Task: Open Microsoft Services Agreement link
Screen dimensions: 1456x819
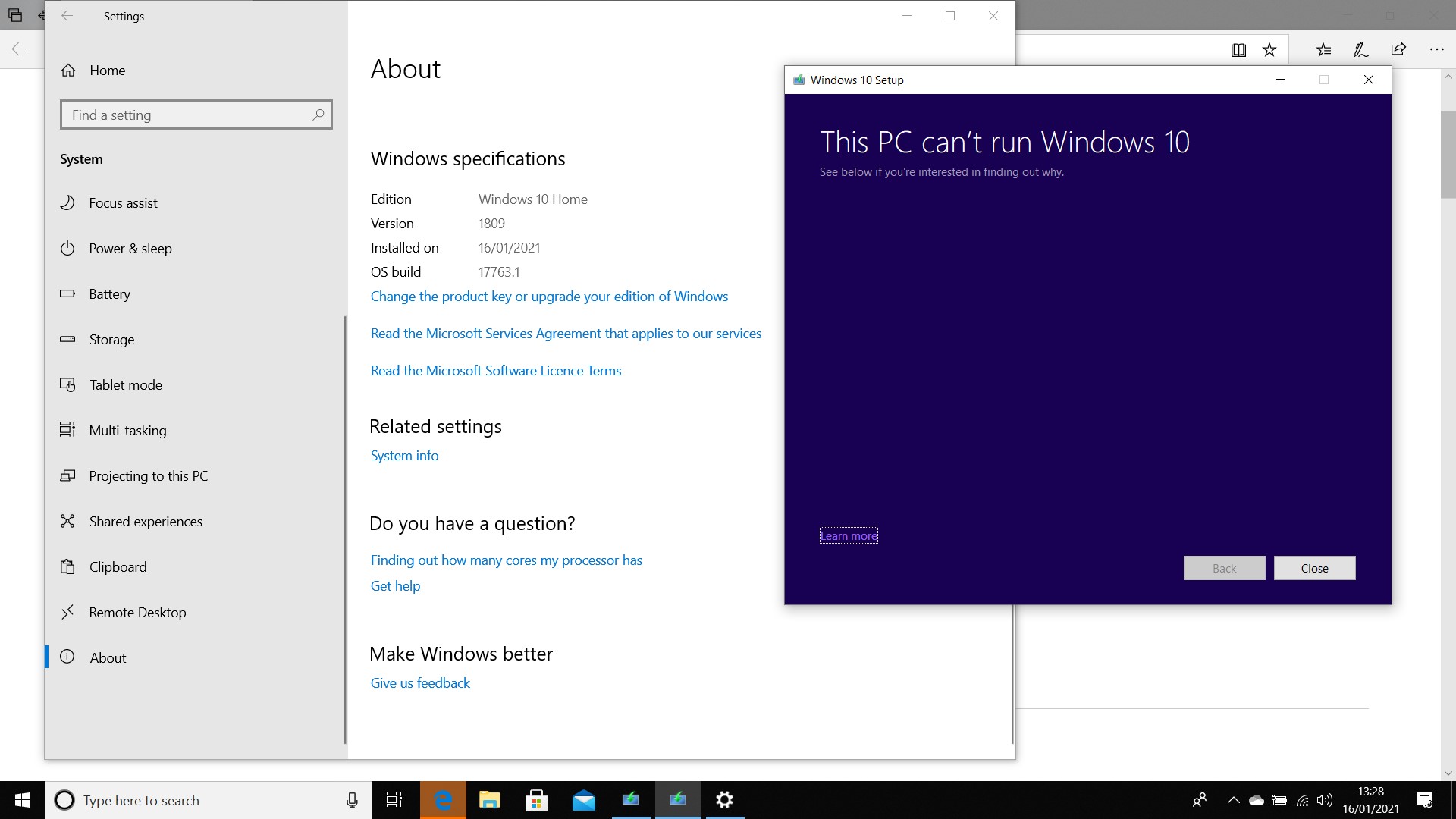Action: coord(566,334)
